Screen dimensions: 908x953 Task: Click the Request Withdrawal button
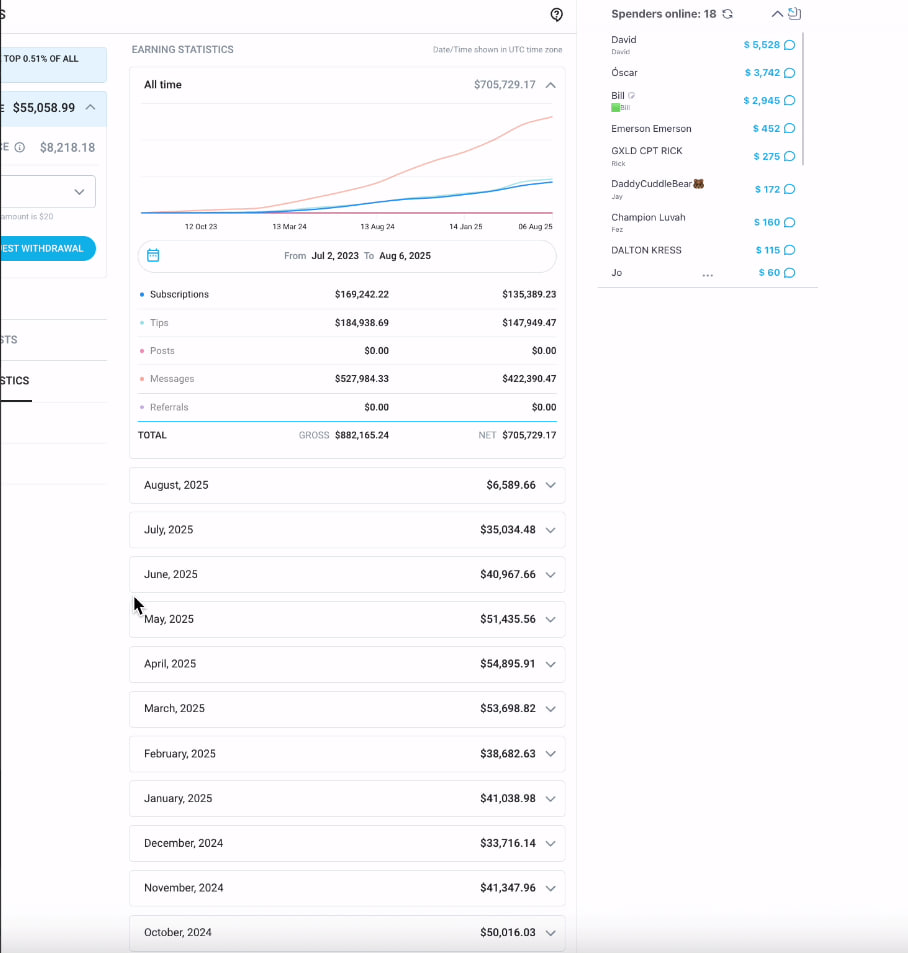45,248
